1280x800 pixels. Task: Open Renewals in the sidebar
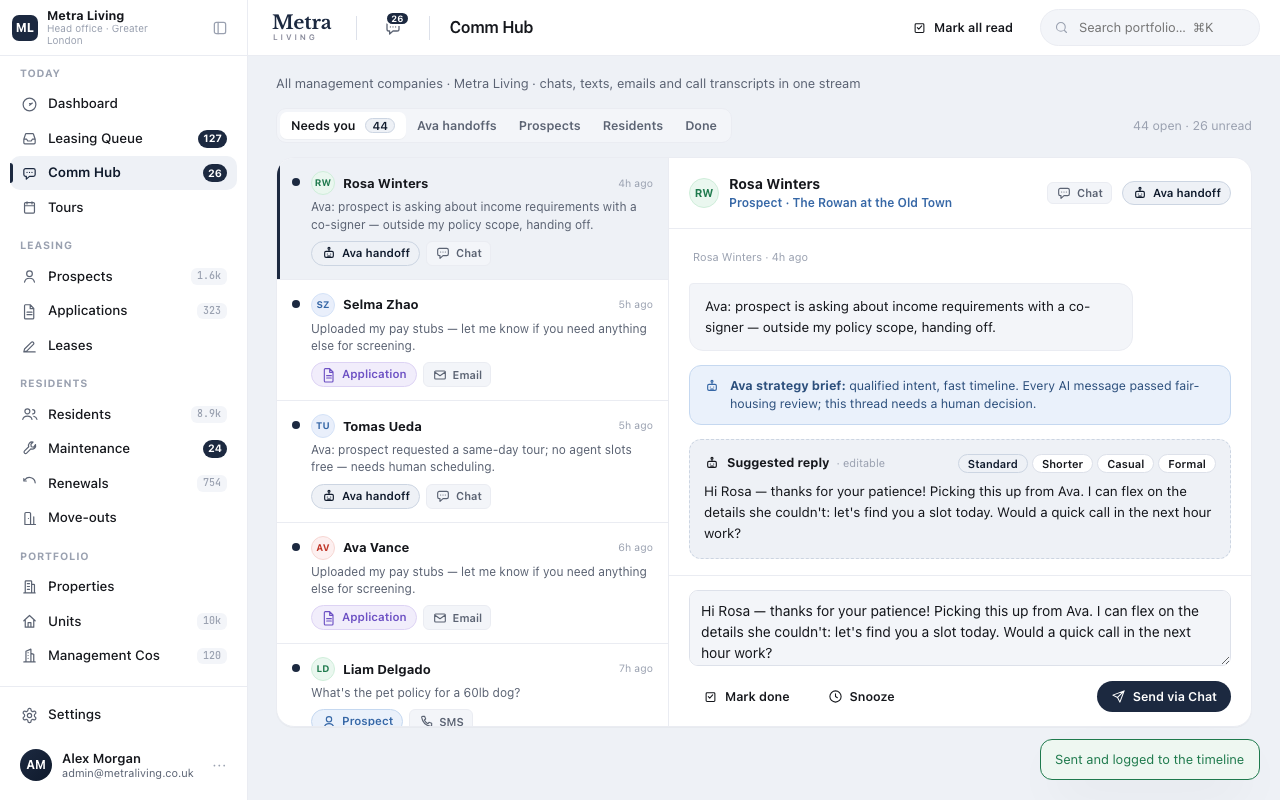click(x=124, y=484)
